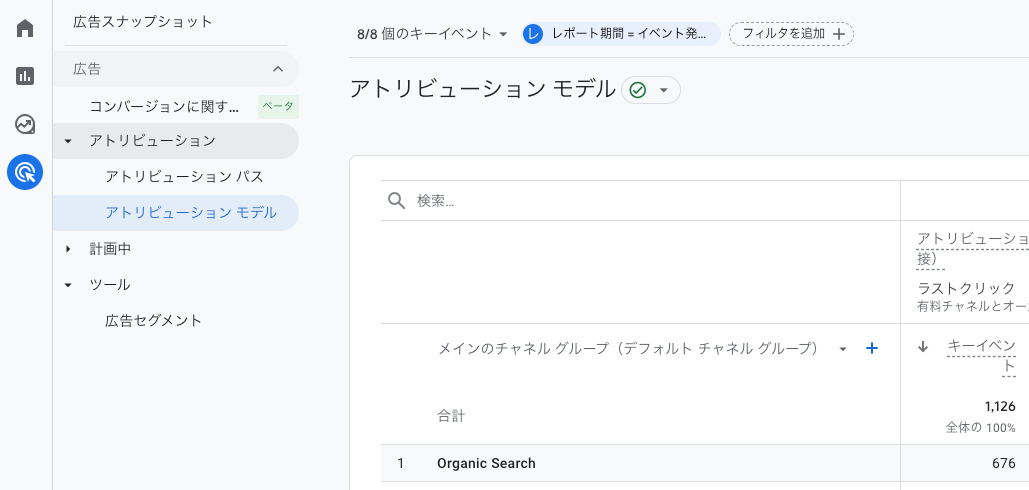Collapse the アトリビューション tree arrow
Screen dimensions: 1029x490
68,141
